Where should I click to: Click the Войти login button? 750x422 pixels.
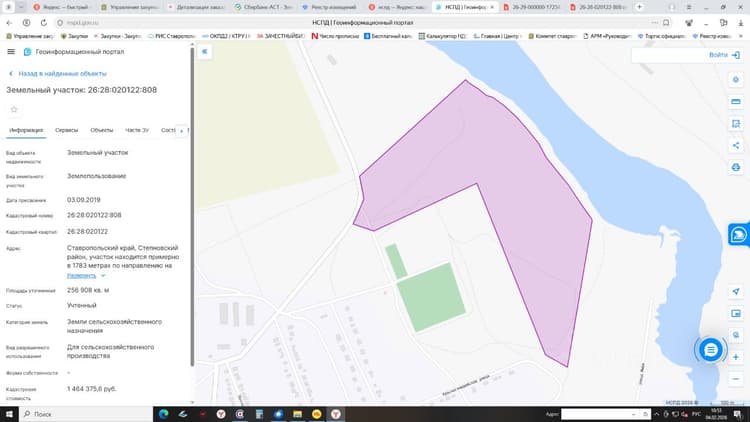[x=724, y=55]
